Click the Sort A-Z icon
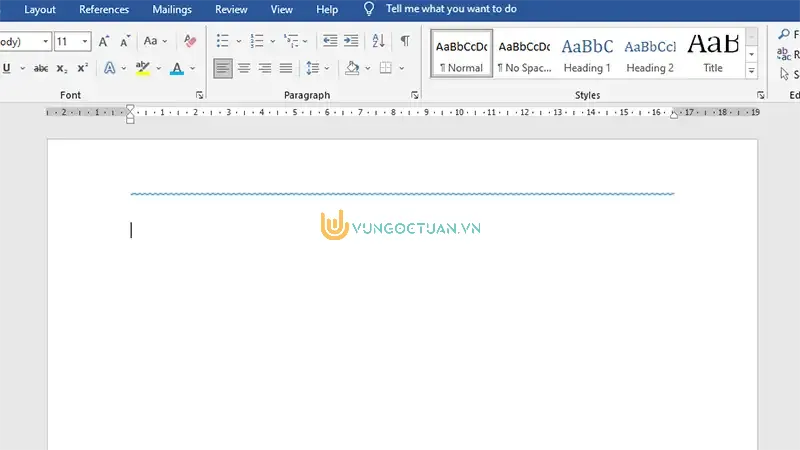800x450 pixels. click(378, 41)
